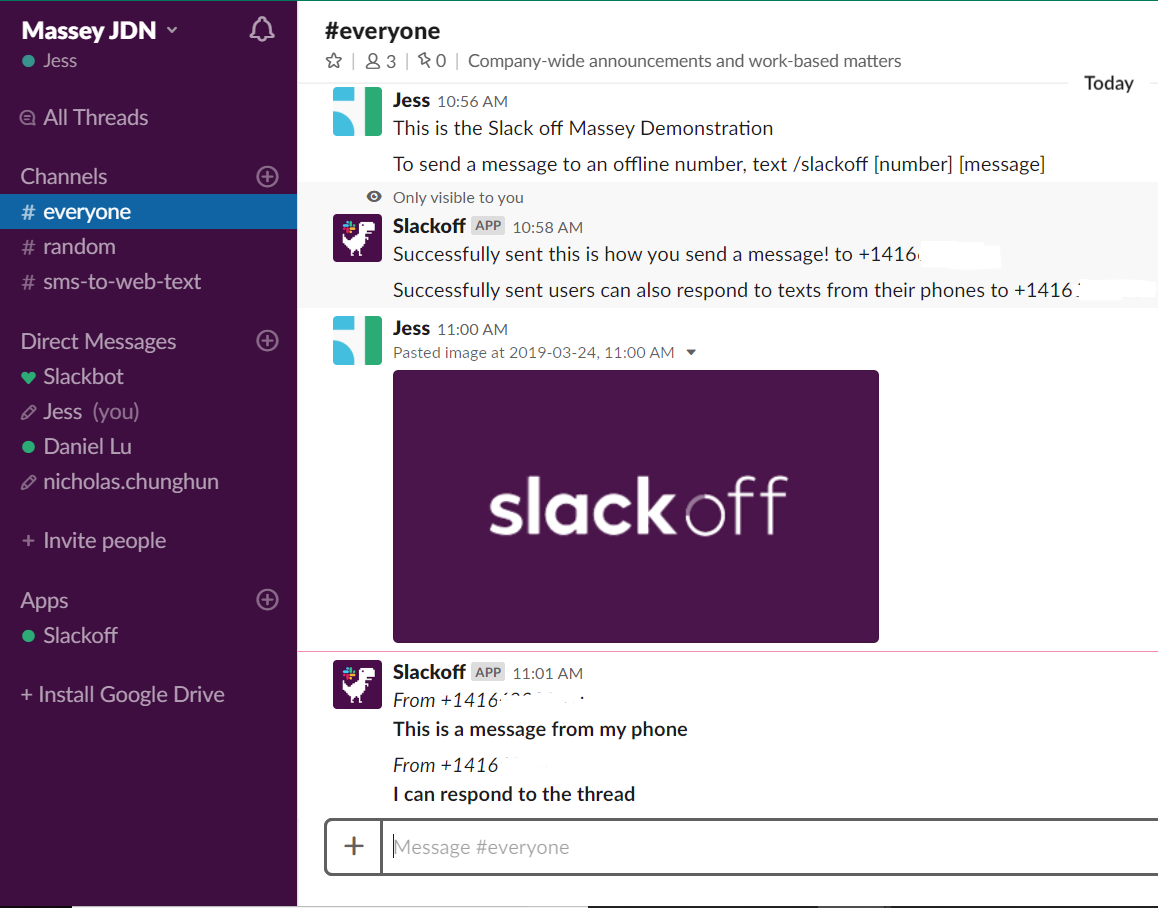
Task: Open Slackoff dinosaur avatar at 10:58 AM
Action: tap(357, 238)
